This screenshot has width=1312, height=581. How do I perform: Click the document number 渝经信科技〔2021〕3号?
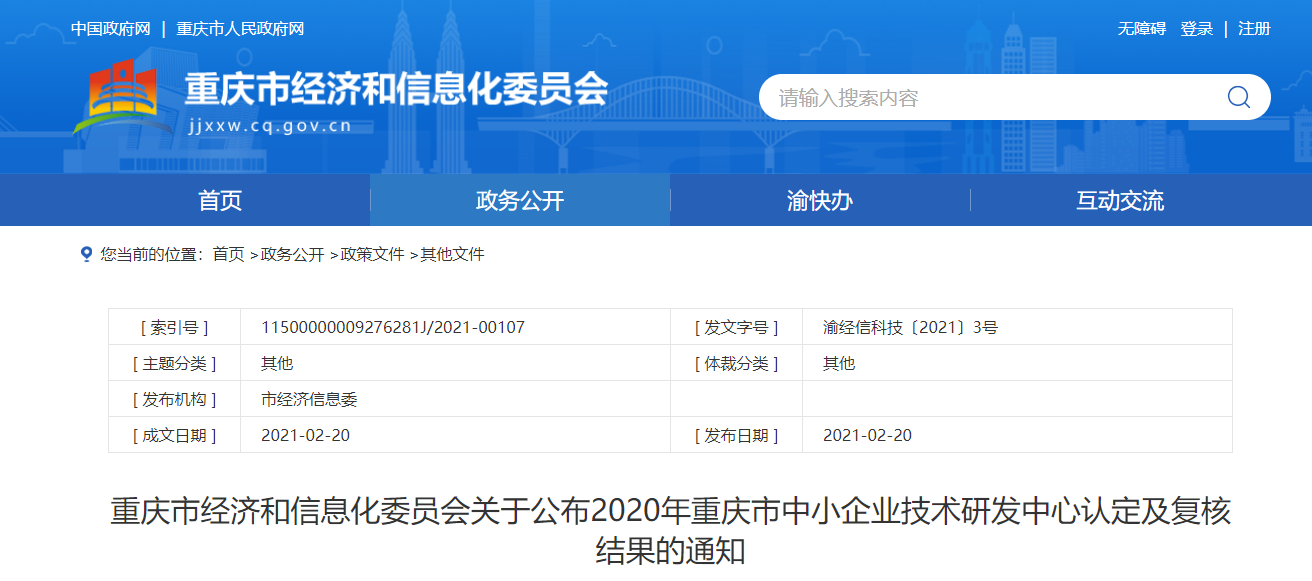pos(910,327)
